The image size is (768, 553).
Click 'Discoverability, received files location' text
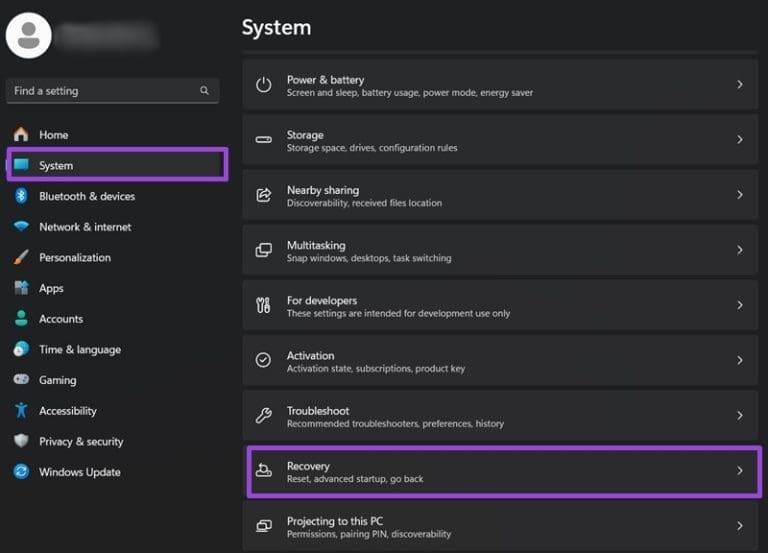364,203
